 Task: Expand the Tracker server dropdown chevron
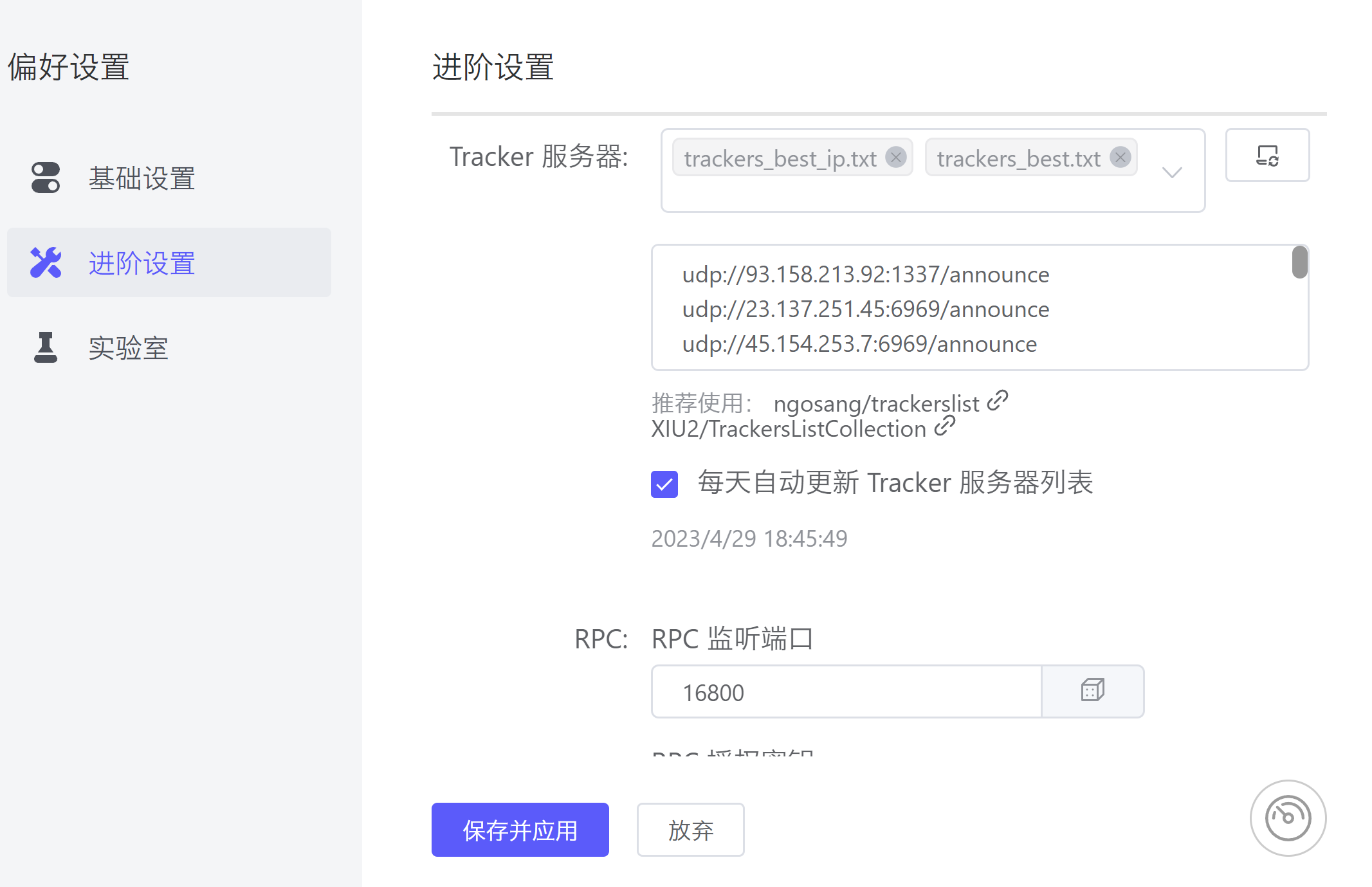pos(1172,172)
